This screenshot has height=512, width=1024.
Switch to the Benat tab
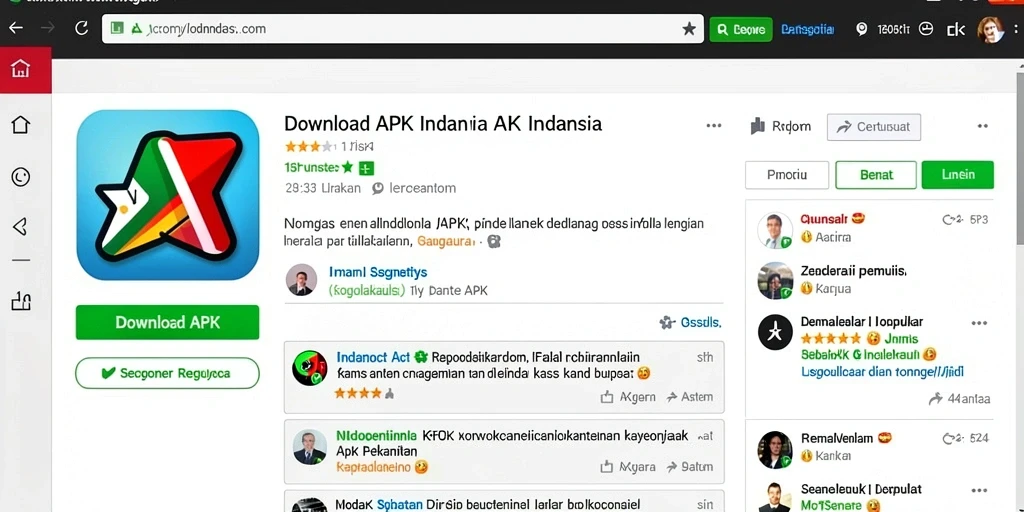point(876,175)
